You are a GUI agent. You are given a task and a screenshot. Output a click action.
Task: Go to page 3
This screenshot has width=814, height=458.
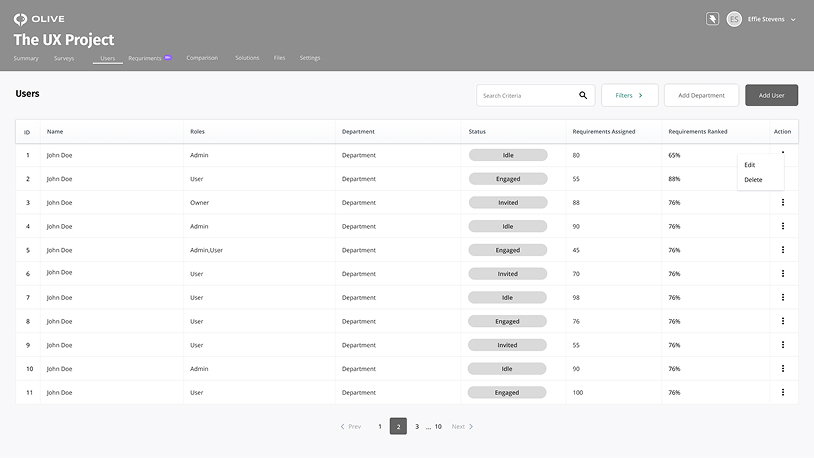pyautogui.click(x=417, y=426)
